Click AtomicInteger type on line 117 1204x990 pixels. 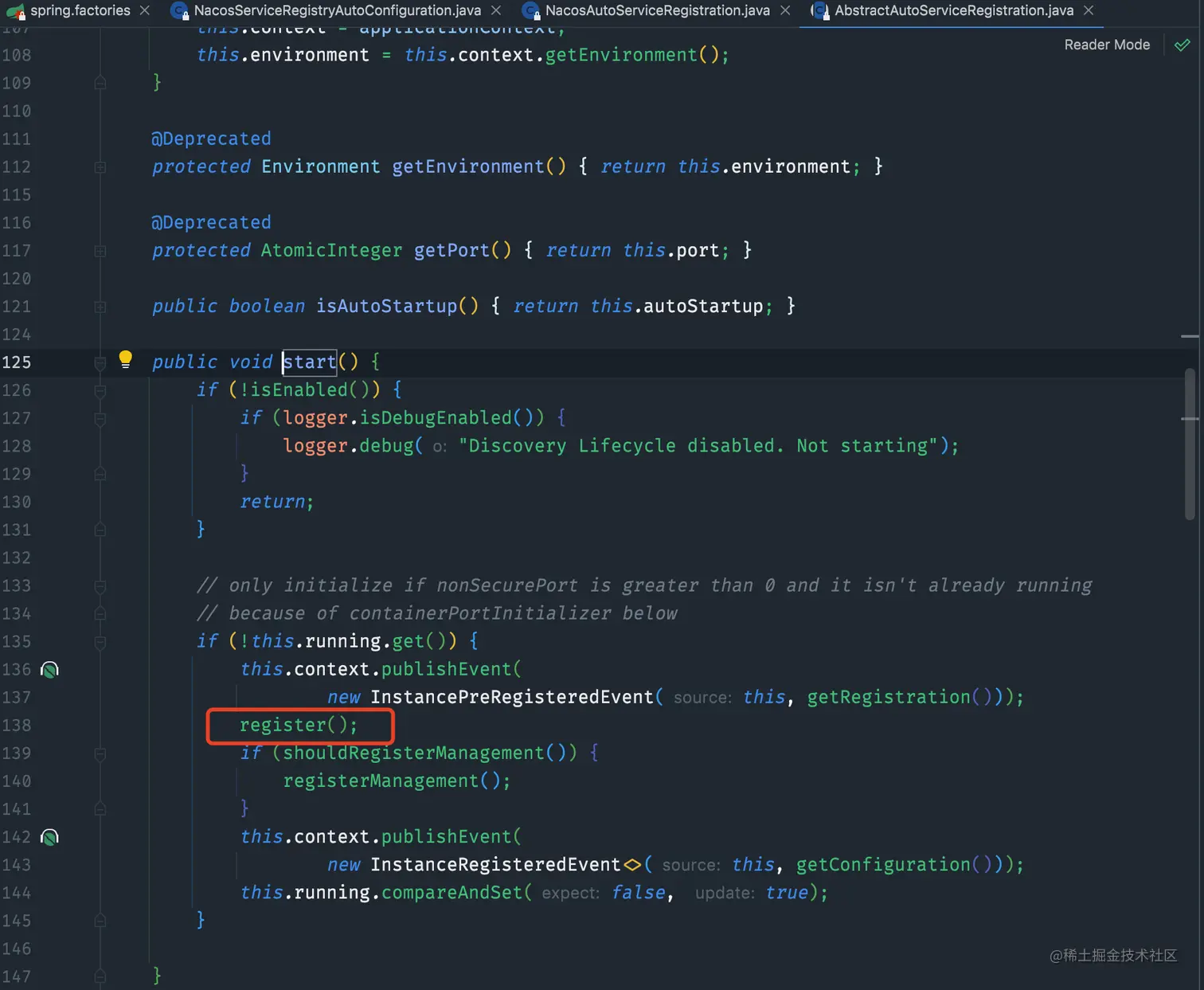click(x=332, y=250)
